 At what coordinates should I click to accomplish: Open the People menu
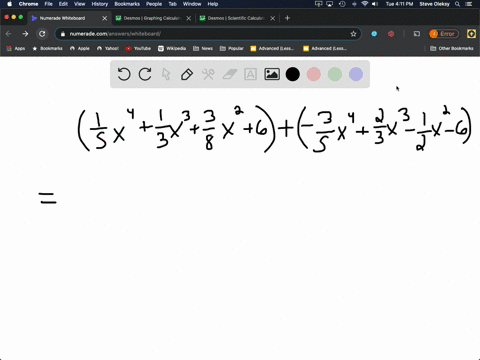(x=154, y=4)
